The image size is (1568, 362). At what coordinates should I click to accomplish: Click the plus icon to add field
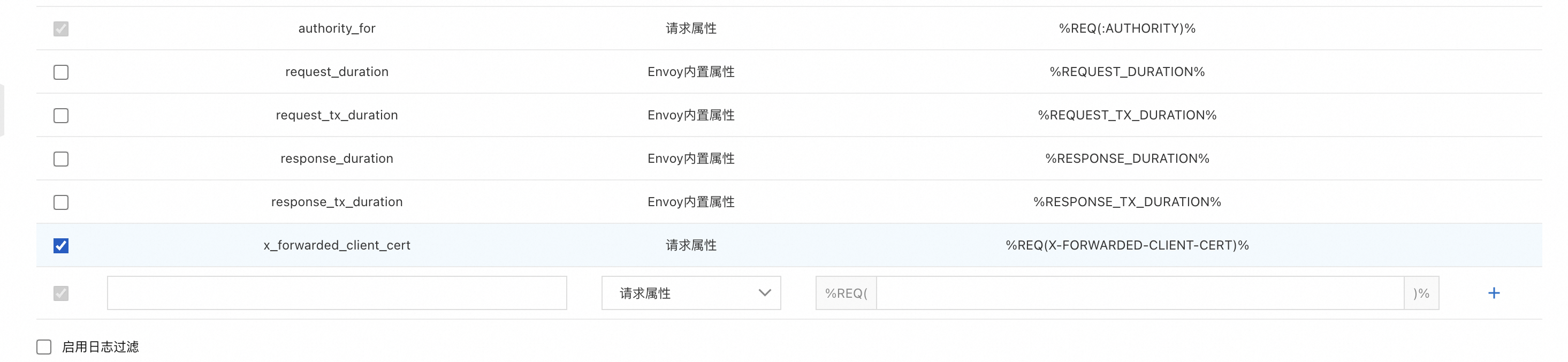[1493, 293]
